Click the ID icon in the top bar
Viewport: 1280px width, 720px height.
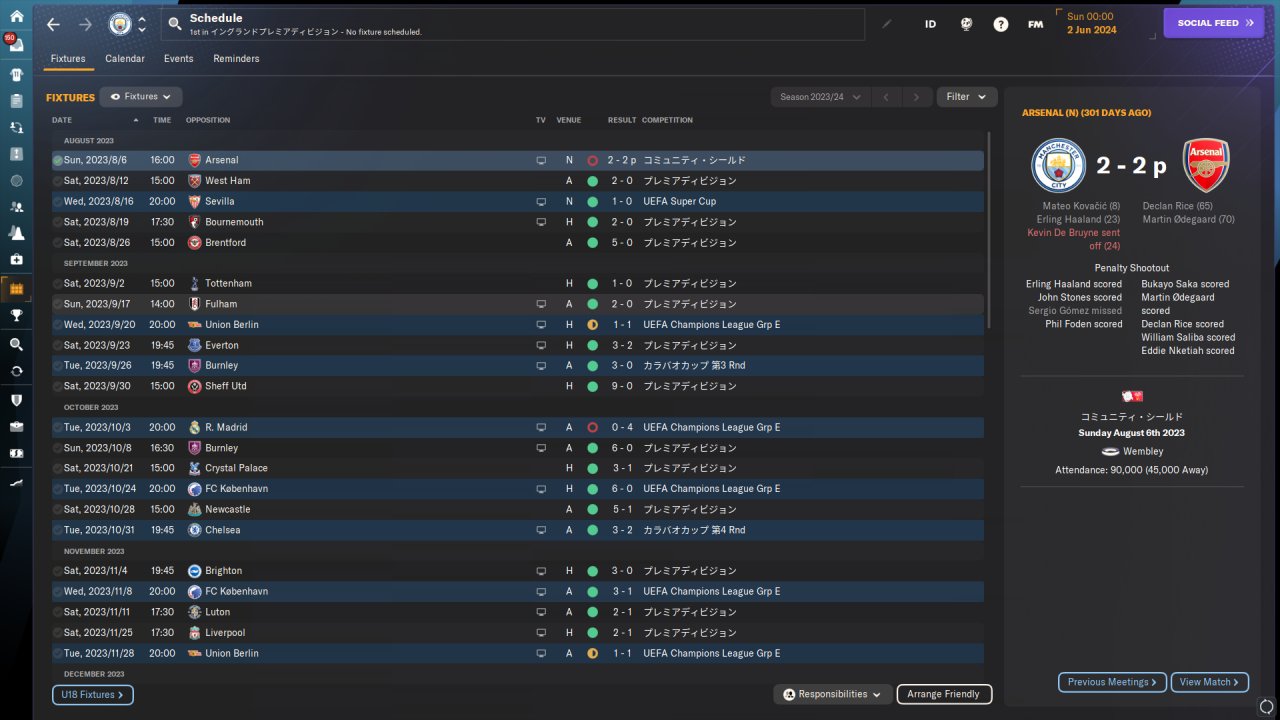(930, 24)
